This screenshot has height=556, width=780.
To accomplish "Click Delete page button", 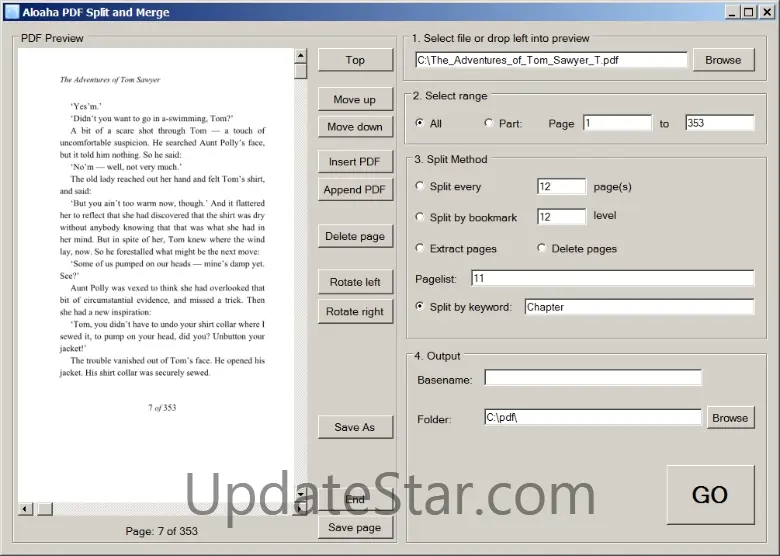I will [x=355, y=236].
